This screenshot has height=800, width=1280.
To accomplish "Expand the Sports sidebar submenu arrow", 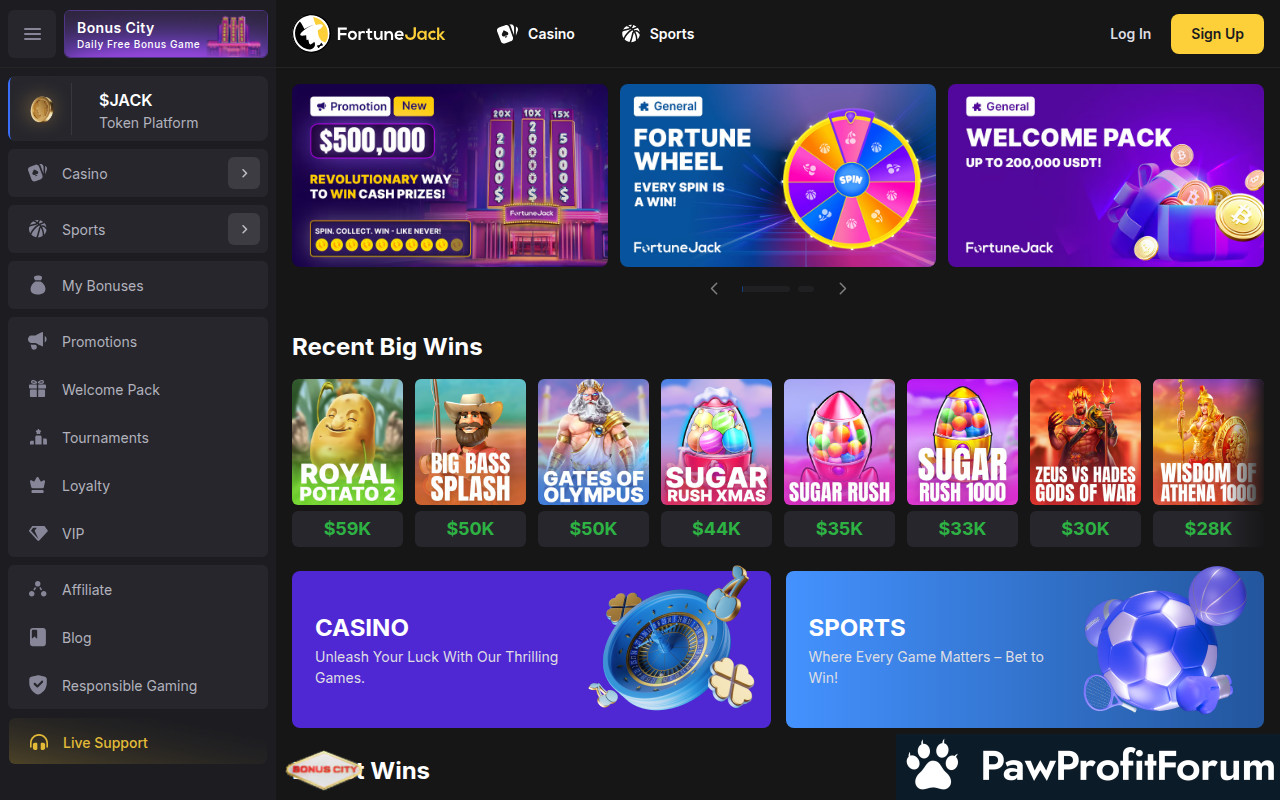I will pyautogui.click(x=244, y=230).
